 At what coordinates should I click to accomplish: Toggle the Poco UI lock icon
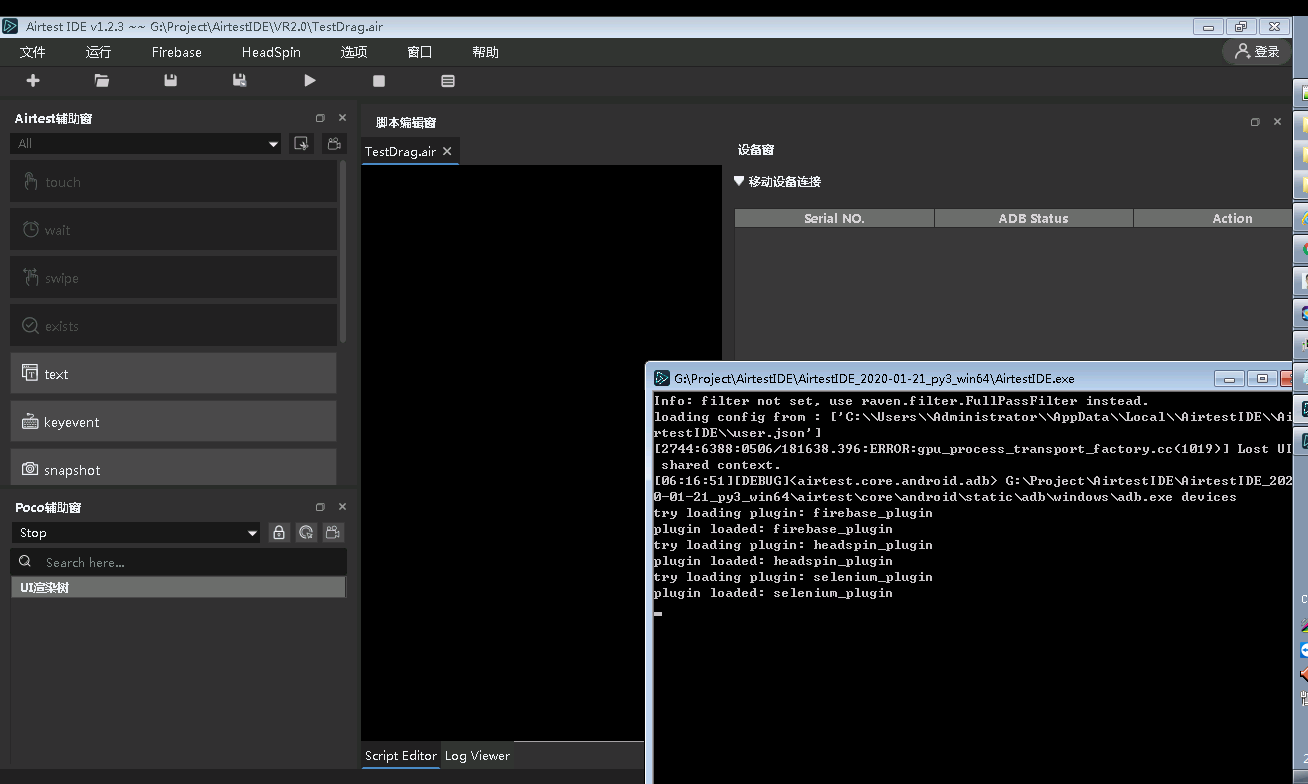tap(279, 533)
